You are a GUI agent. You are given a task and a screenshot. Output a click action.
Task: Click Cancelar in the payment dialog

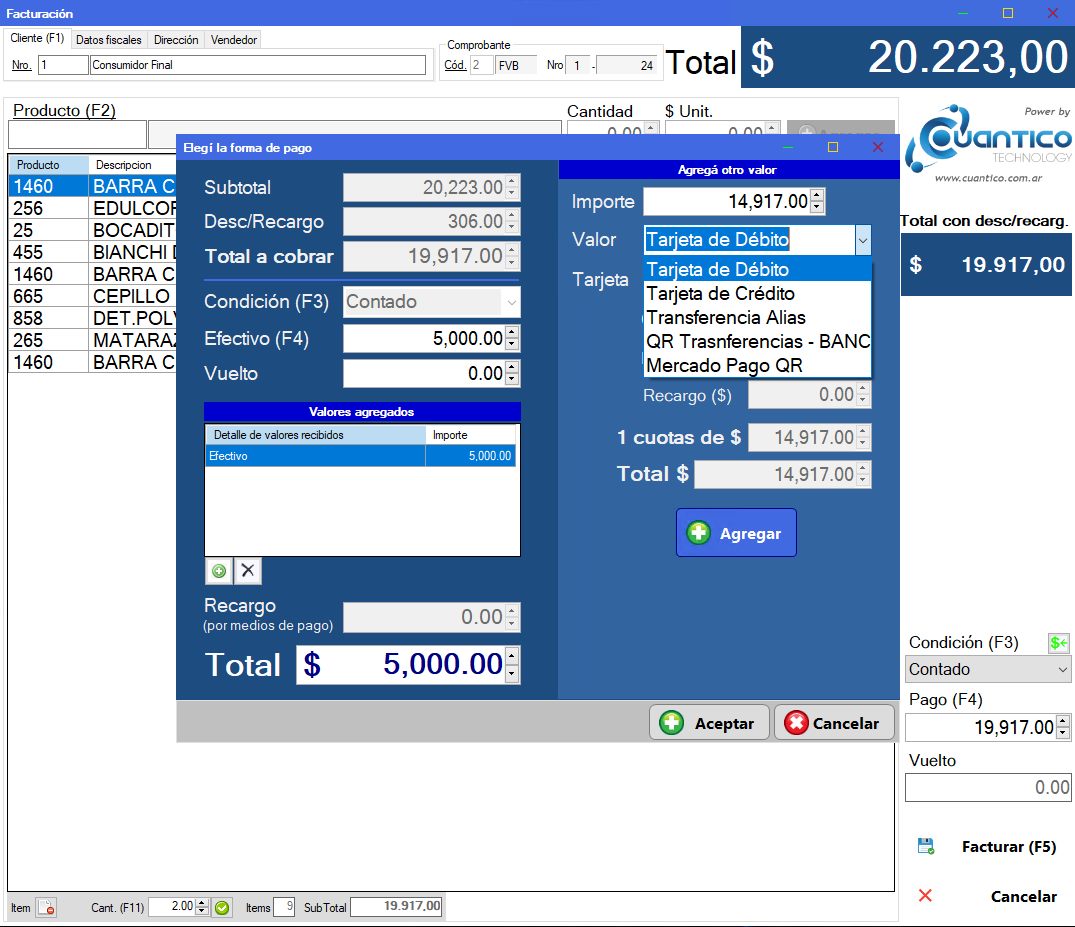834,723
